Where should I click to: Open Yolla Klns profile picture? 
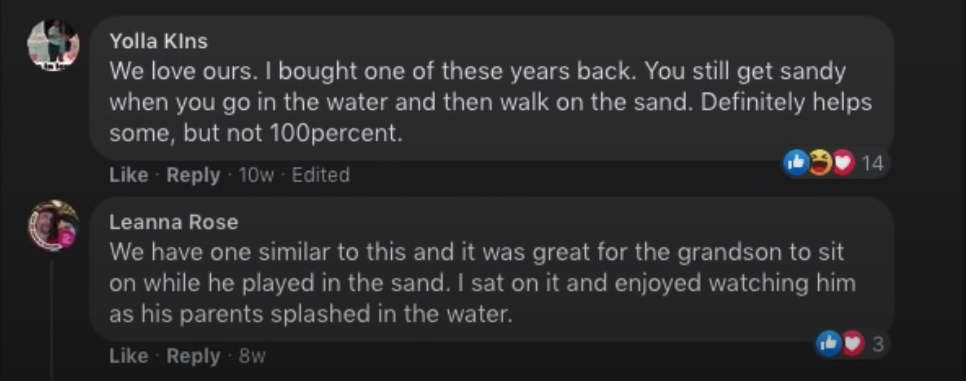click(x=54, y=45)
